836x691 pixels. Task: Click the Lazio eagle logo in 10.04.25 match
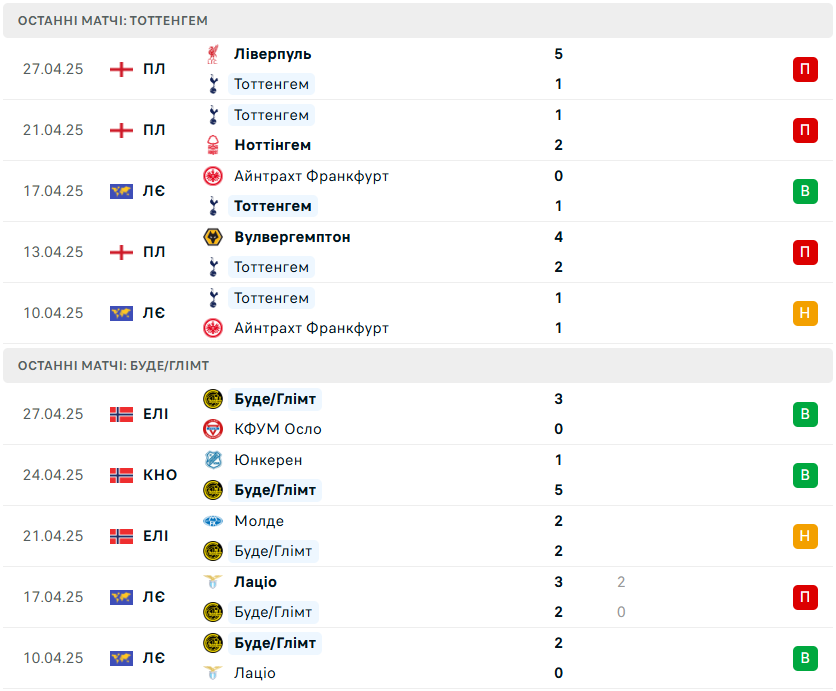tap(213, 673)
